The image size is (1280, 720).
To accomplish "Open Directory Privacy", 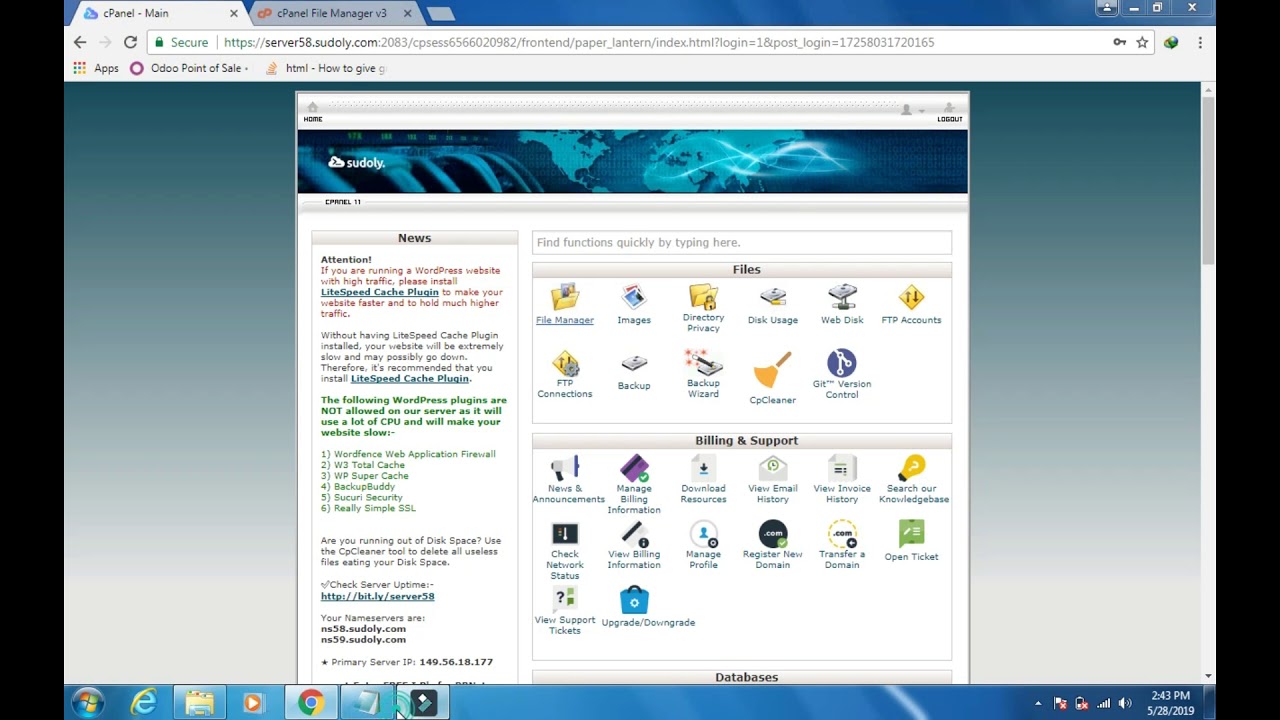I will tap(703, 297).
